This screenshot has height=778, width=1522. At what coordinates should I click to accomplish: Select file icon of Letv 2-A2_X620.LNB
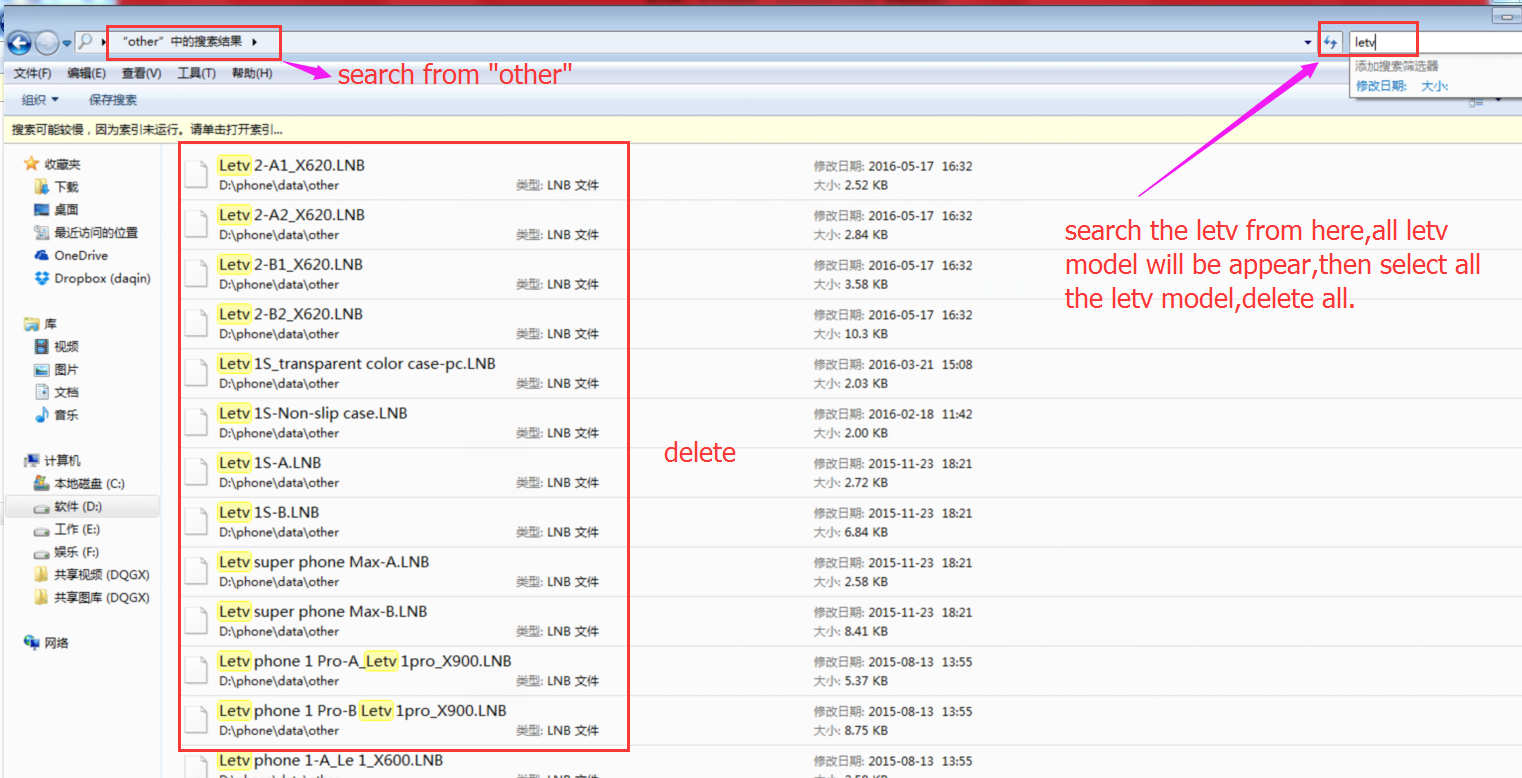197,225
